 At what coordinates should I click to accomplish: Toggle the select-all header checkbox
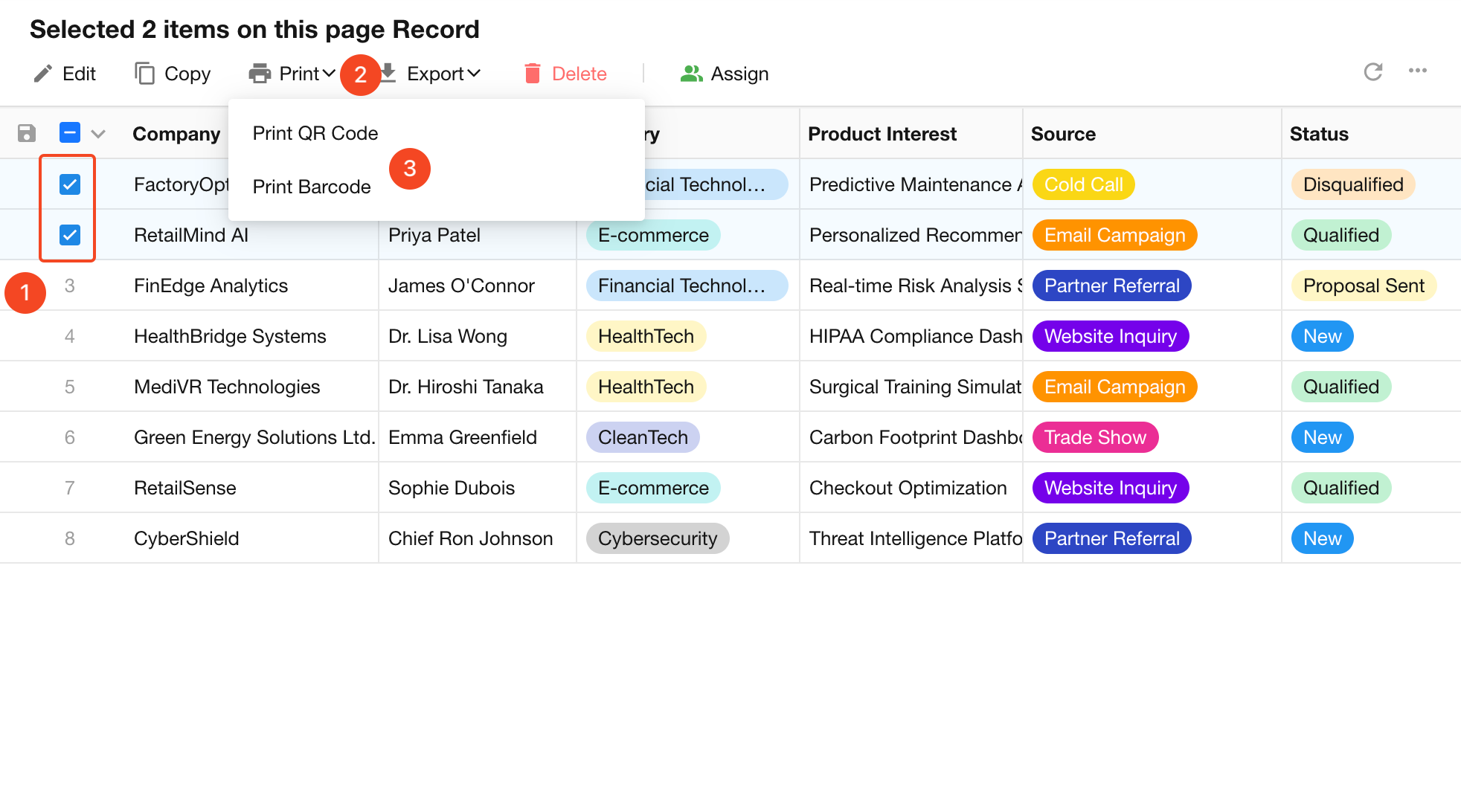[70, 133]
